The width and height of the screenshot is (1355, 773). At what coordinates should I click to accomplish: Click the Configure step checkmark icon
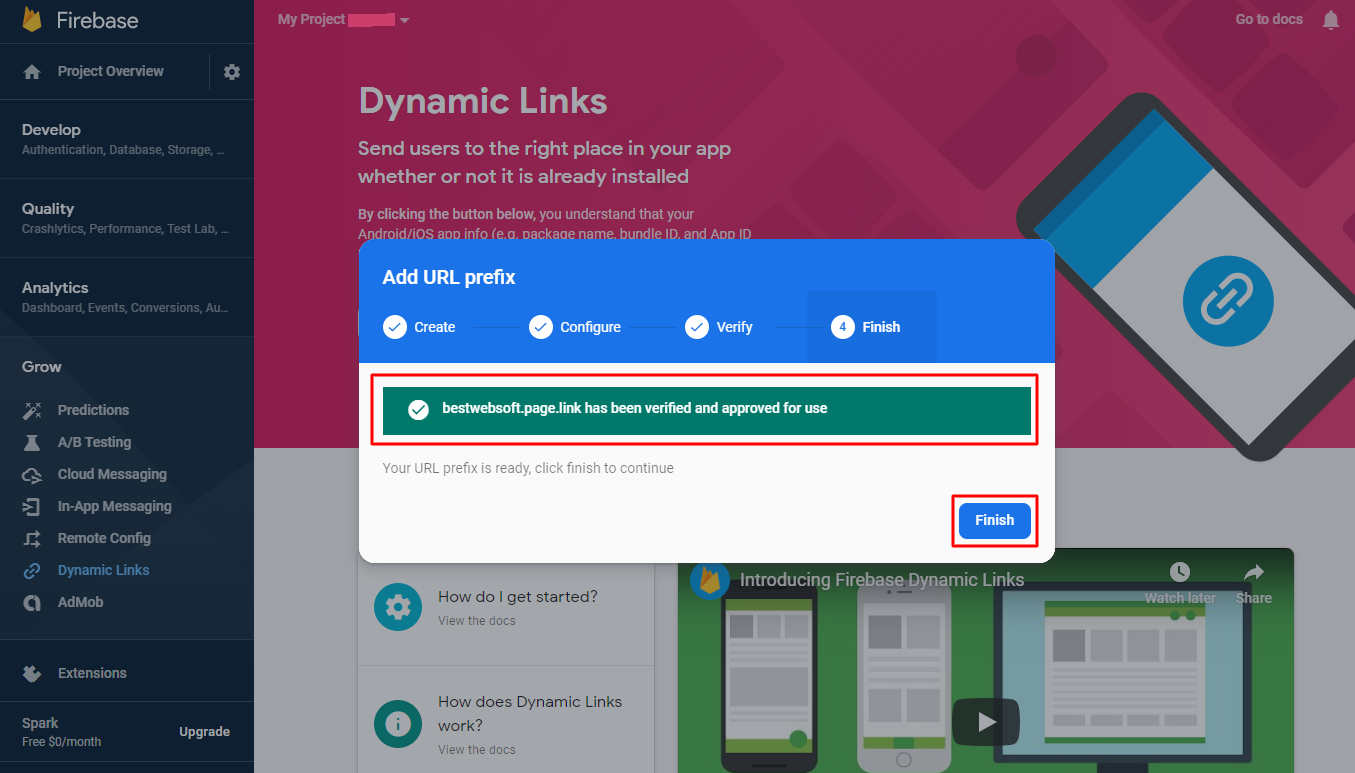(541, 327)
